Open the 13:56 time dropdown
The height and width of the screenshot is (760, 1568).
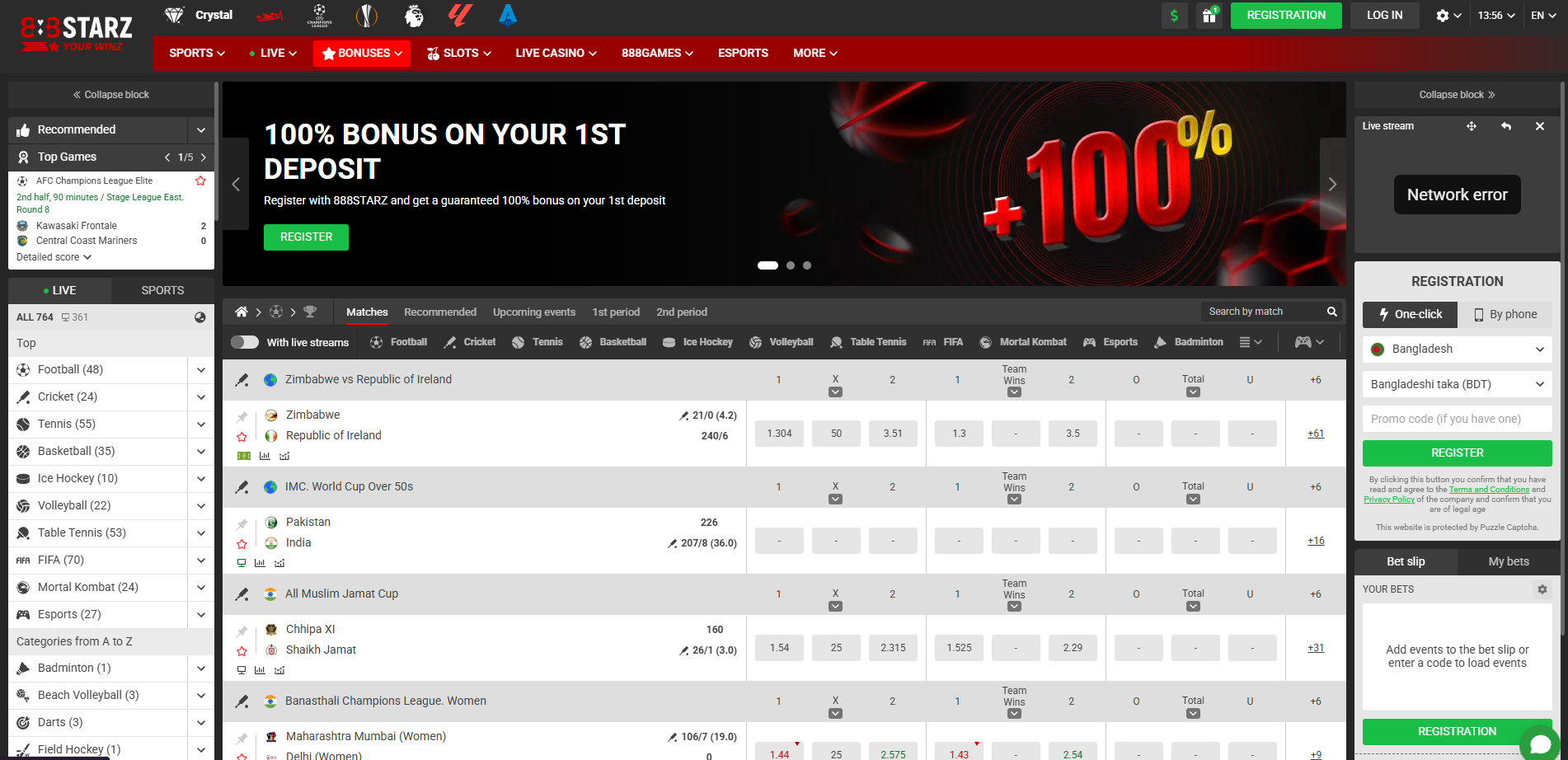point(1496,16)
